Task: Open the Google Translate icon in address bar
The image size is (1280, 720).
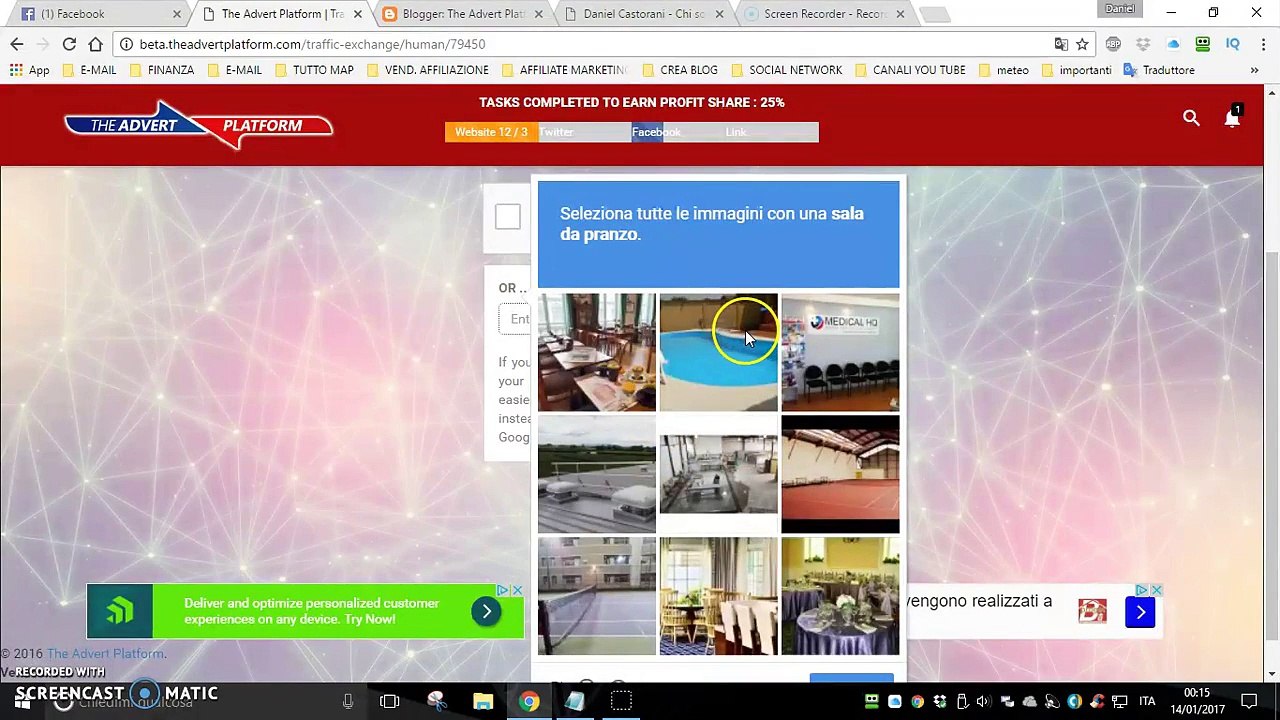Action: coord(1061,44)
